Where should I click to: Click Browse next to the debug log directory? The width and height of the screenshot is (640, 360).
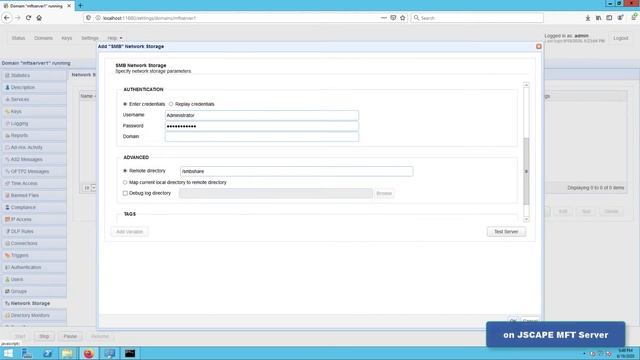[x=384, y=193]
